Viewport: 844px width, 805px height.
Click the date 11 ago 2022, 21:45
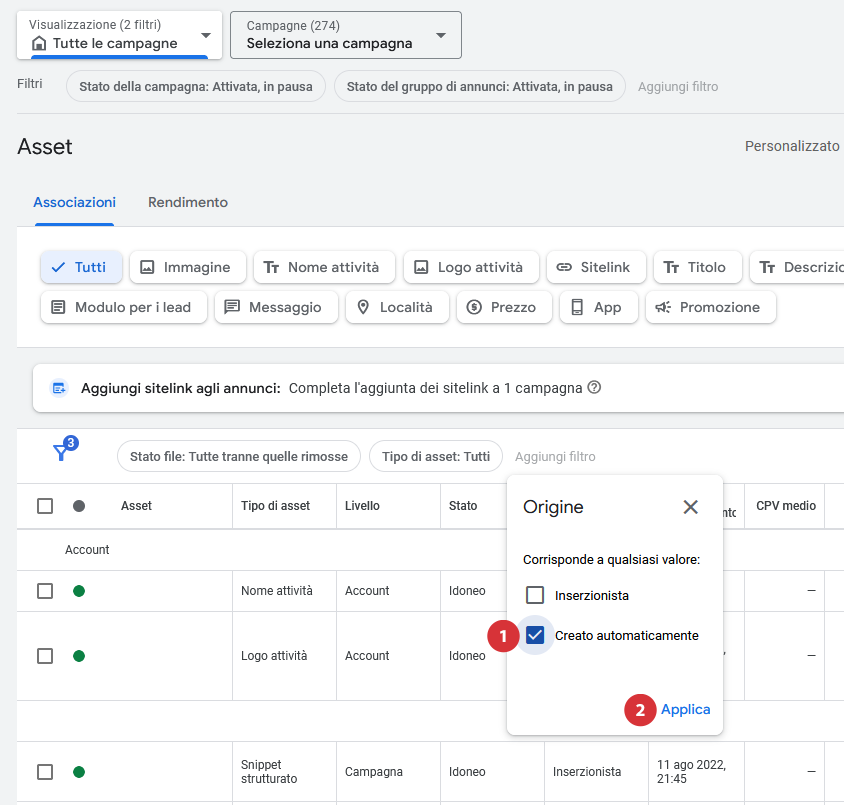click(x=692, y=772)
